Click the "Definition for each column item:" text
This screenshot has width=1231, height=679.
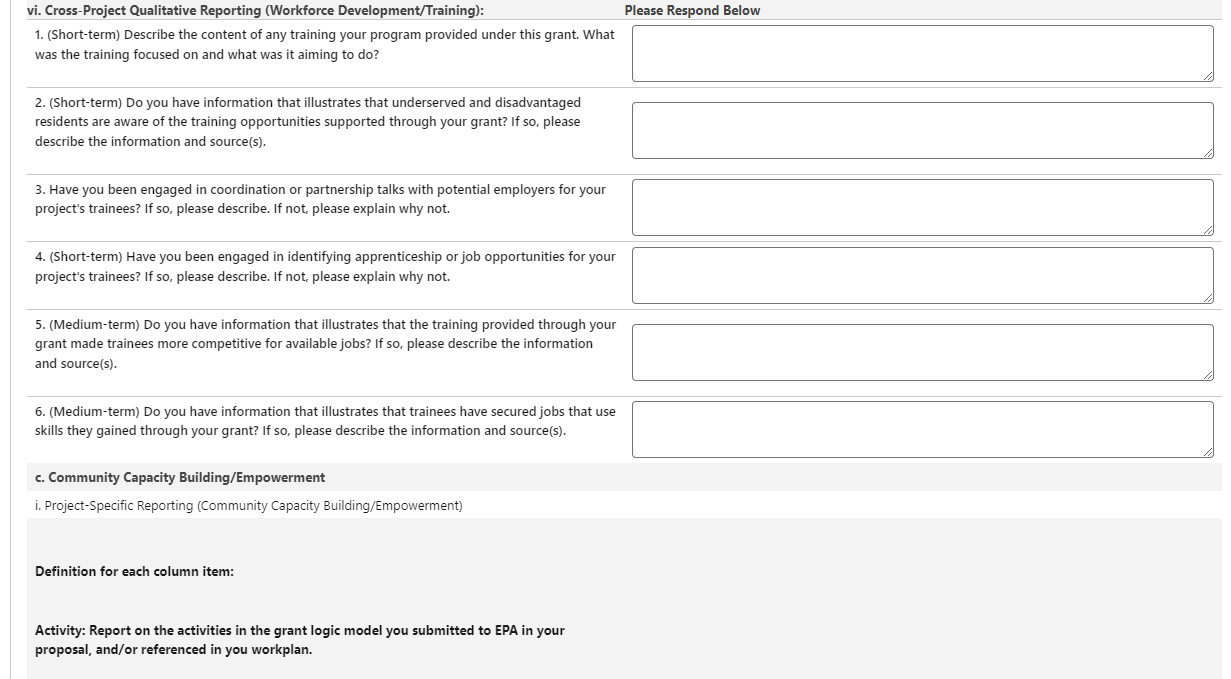[134, 572]
